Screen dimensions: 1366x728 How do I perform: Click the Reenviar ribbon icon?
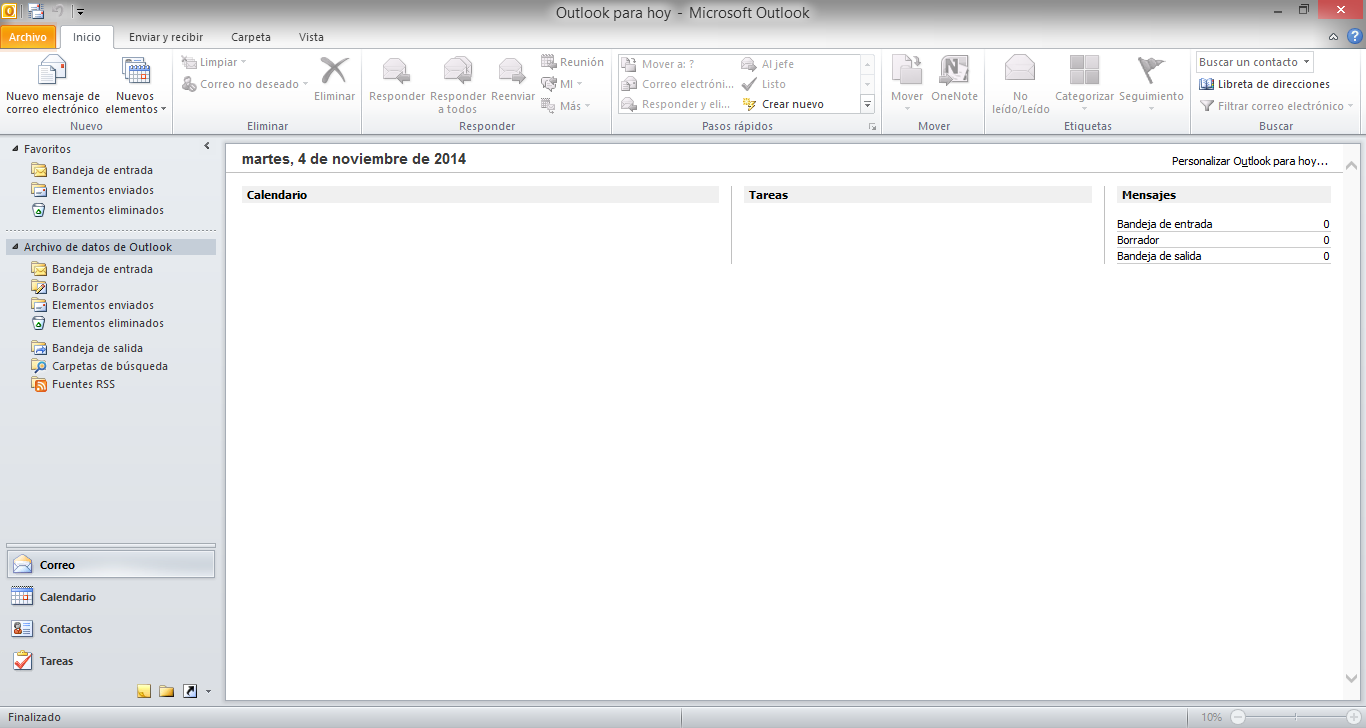[x=513, y=71]
